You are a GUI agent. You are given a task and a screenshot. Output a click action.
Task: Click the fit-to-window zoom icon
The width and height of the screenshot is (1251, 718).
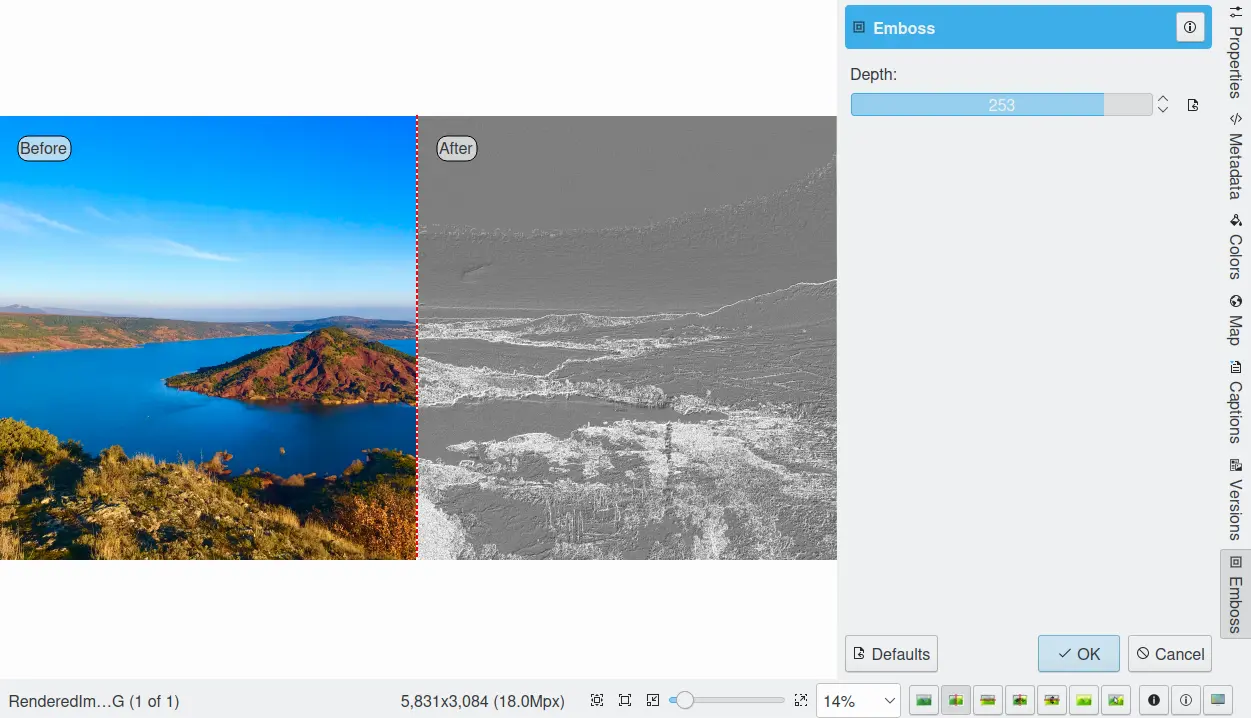pyautogui.click(x=625, y=701)
